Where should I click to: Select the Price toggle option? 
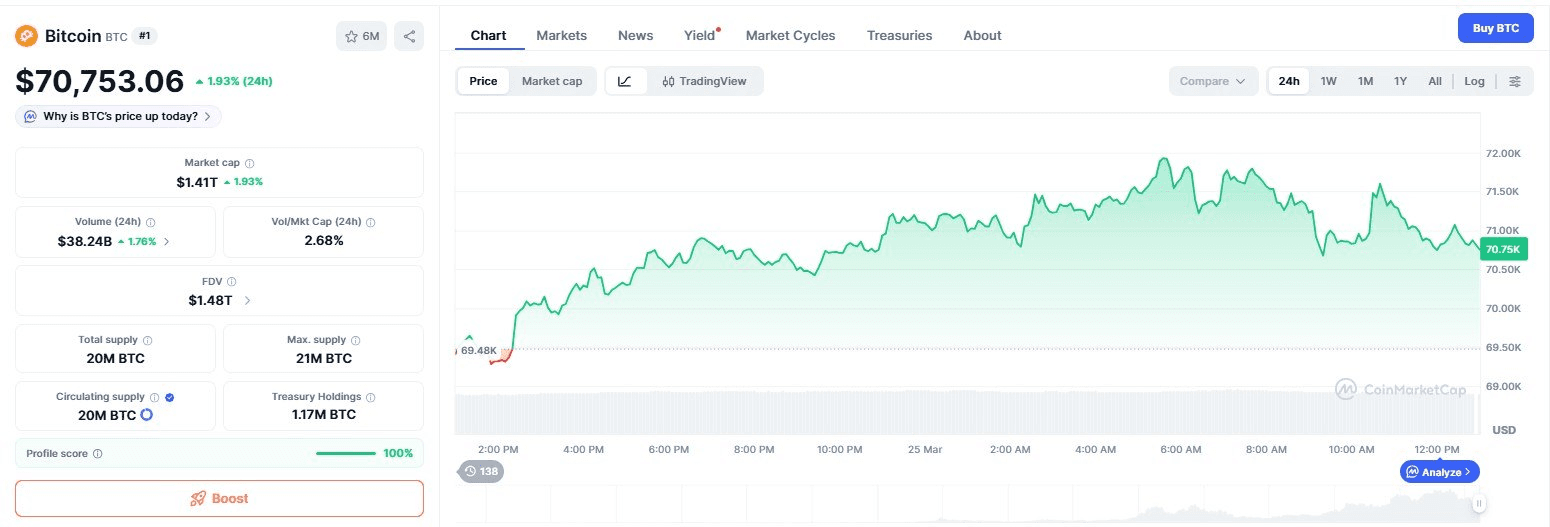[483, 81]
